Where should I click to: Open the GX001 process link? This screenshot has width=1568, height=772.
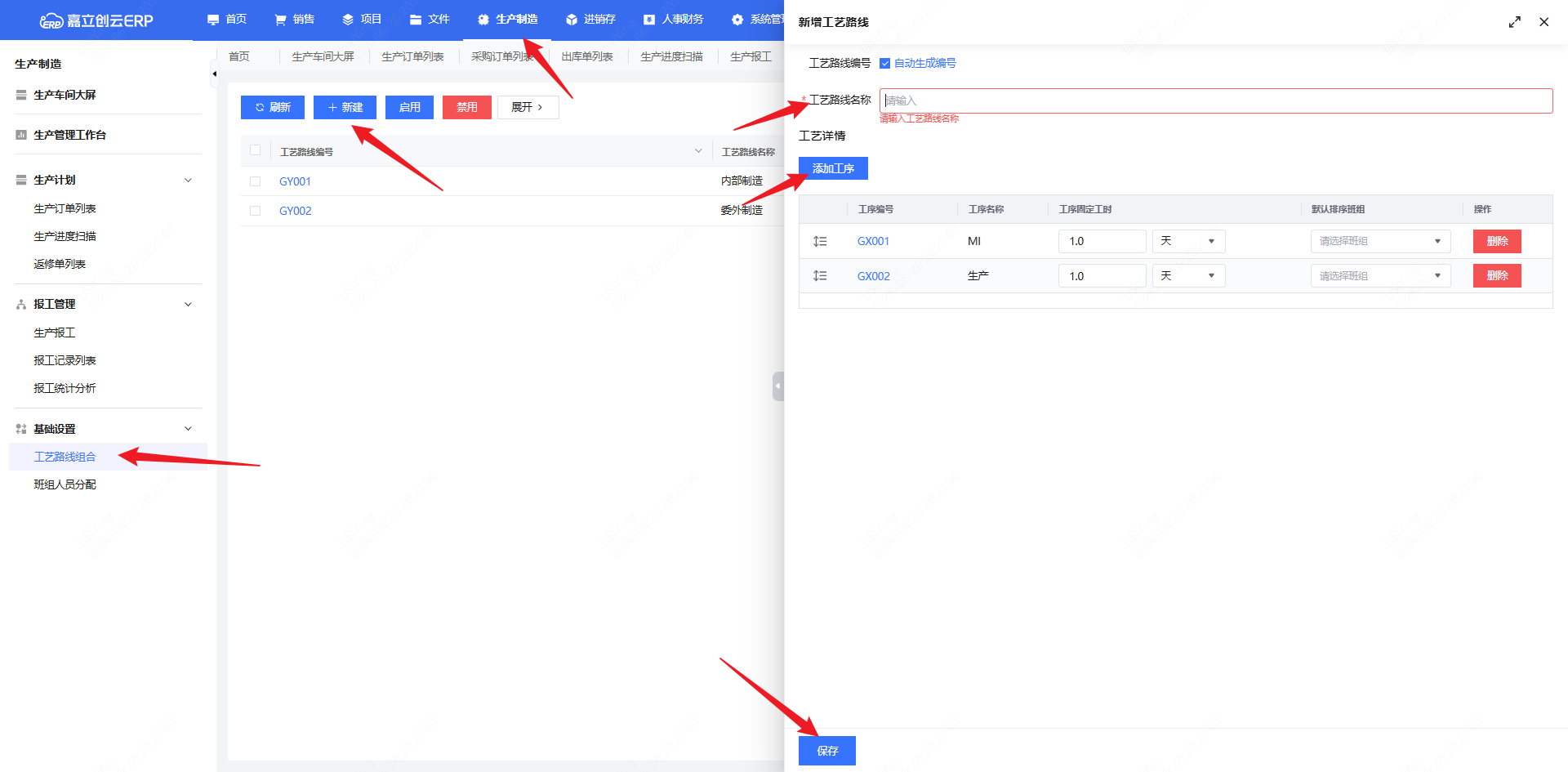tap(873, 241)
